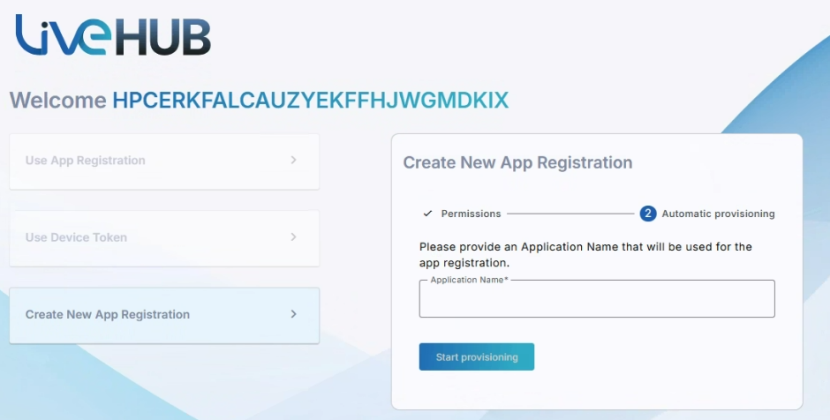The width and height of the screenshot is (830, 420).
Task: Click the LiveHUB logo
Action: (x=112, y=36)
